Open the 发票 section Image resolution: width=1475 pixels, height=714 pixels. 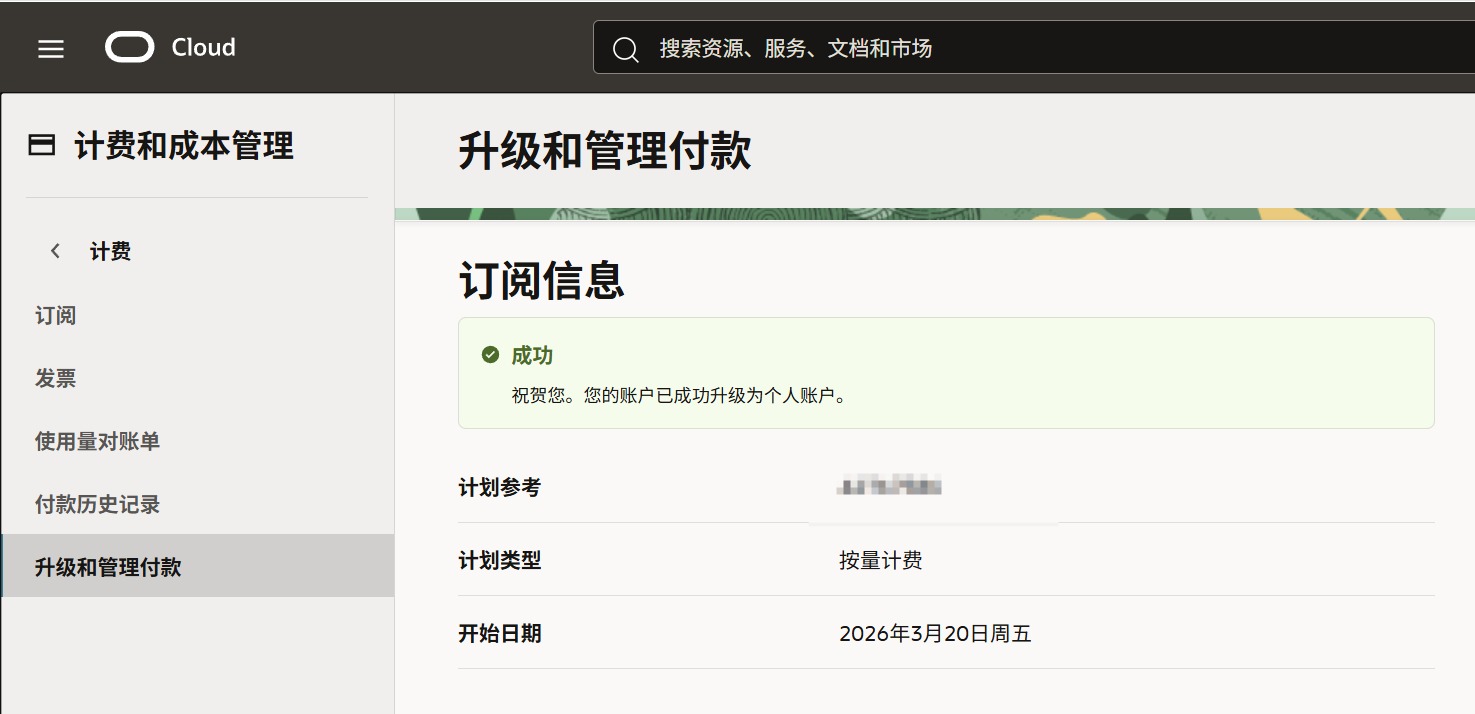54,378
